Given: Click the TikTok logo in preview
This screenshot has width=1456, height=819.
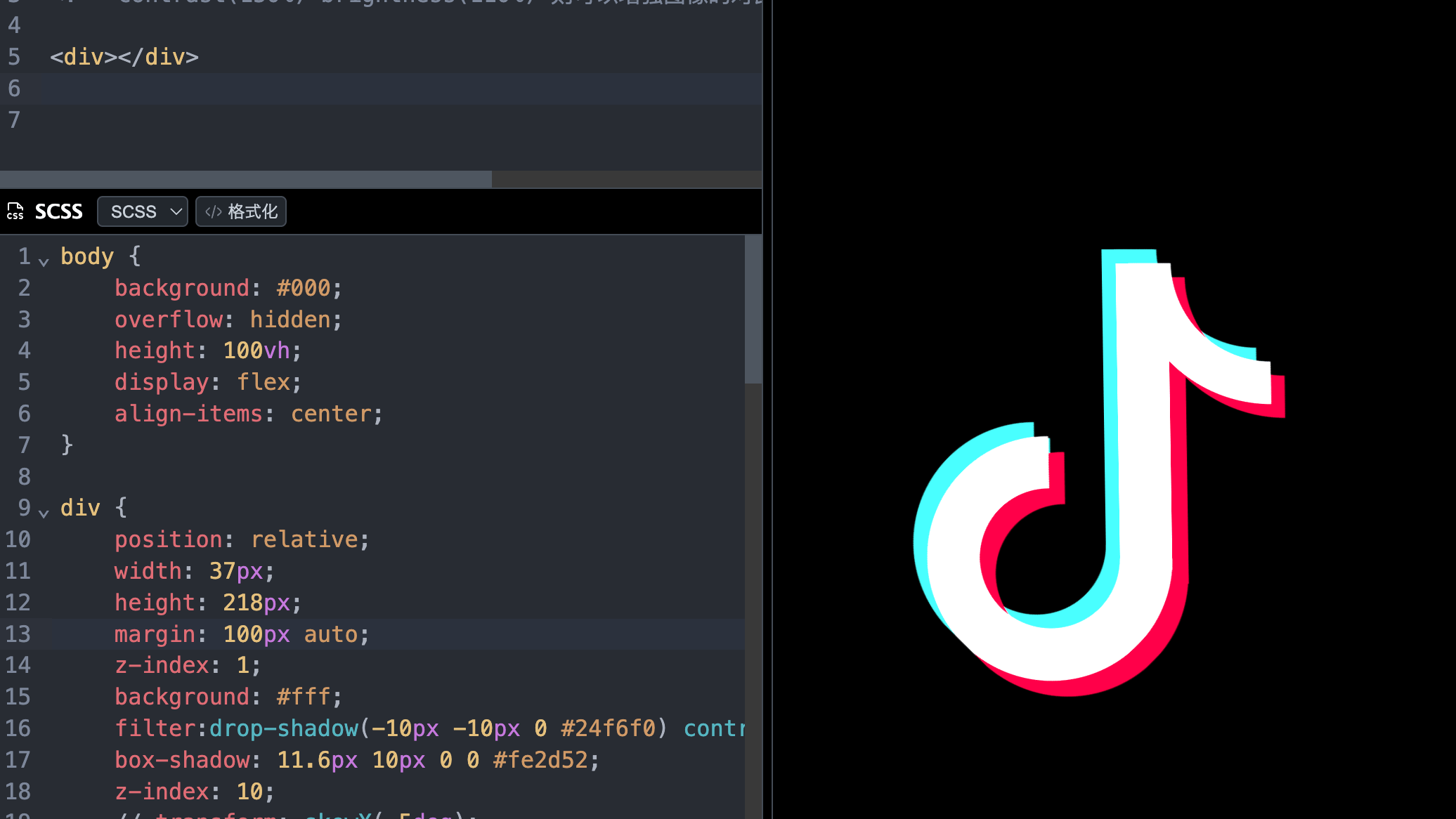Looking at the screenshot, I should pyautogui.click(x=1100, y=472).
